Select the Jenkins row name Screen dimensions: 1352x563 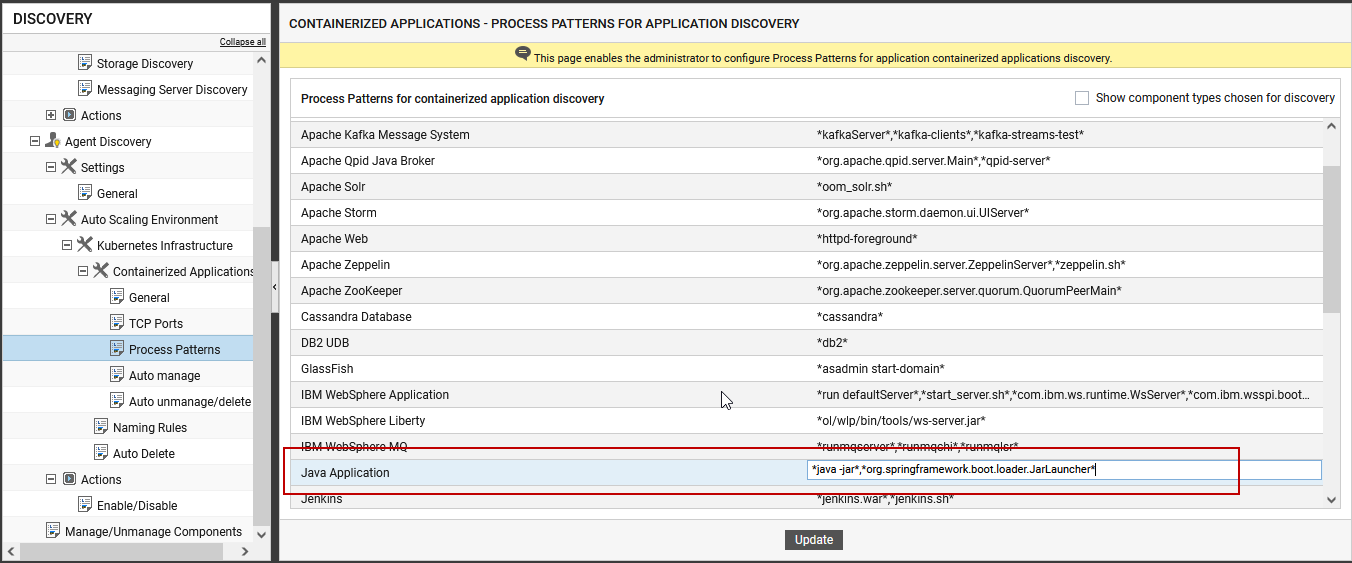(x=321, y=499)
